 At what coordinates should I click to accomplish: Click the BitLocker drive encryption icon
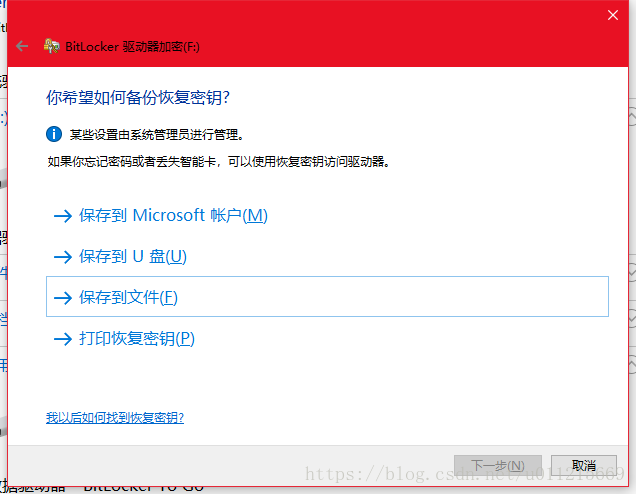click(x=52, y=46)
